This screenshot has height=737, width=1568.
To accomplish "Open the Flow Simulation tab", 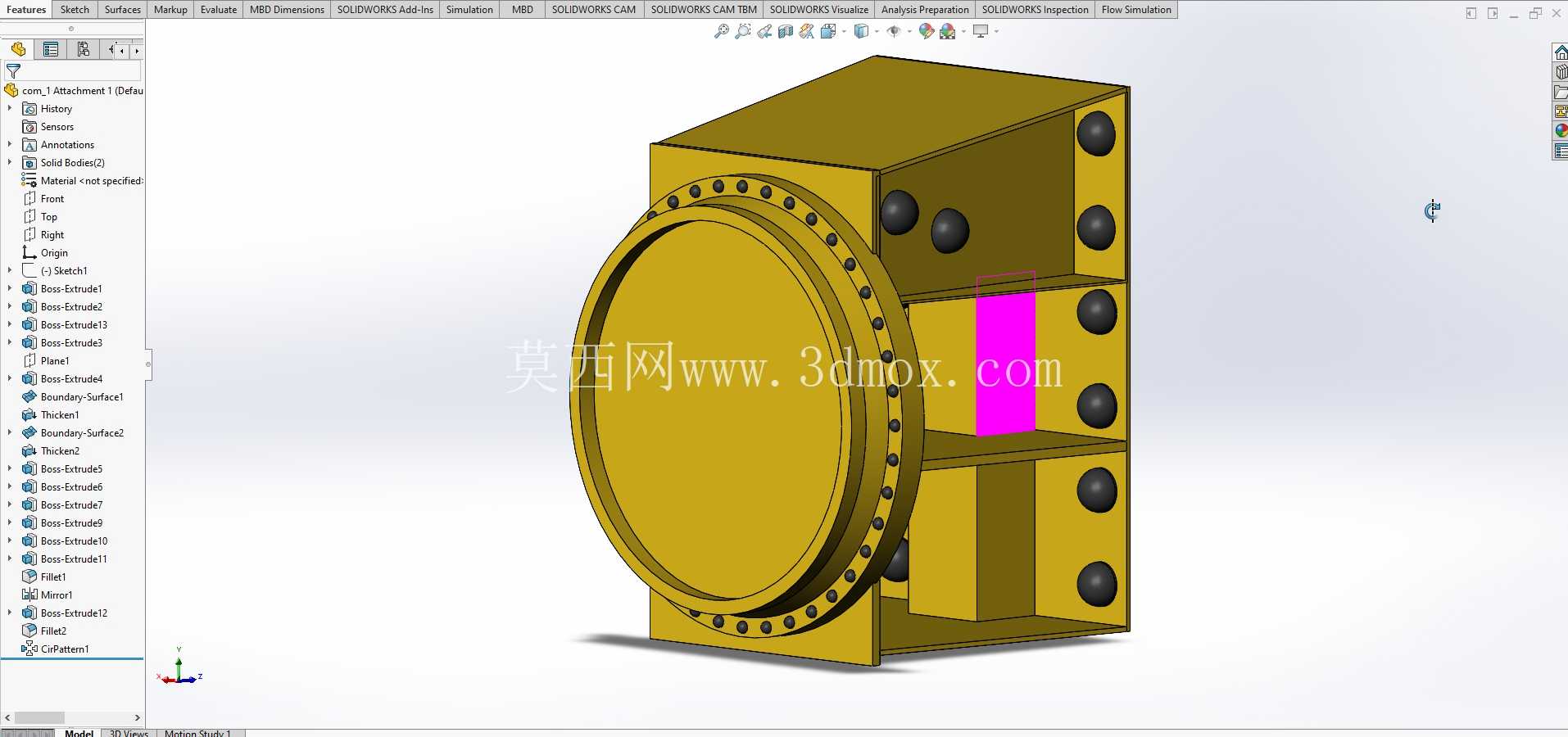I will [x=1136, y=10].
